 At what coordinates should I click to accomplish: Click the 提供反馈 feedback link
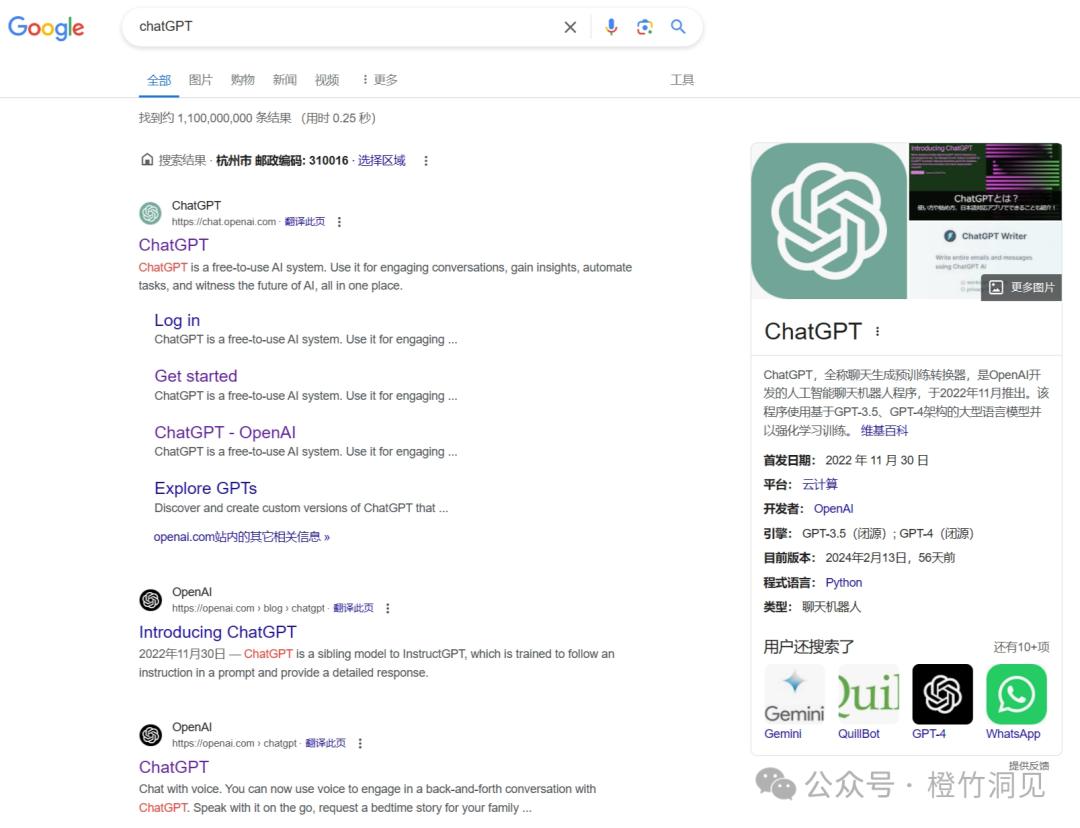[x=1029, y=765]
